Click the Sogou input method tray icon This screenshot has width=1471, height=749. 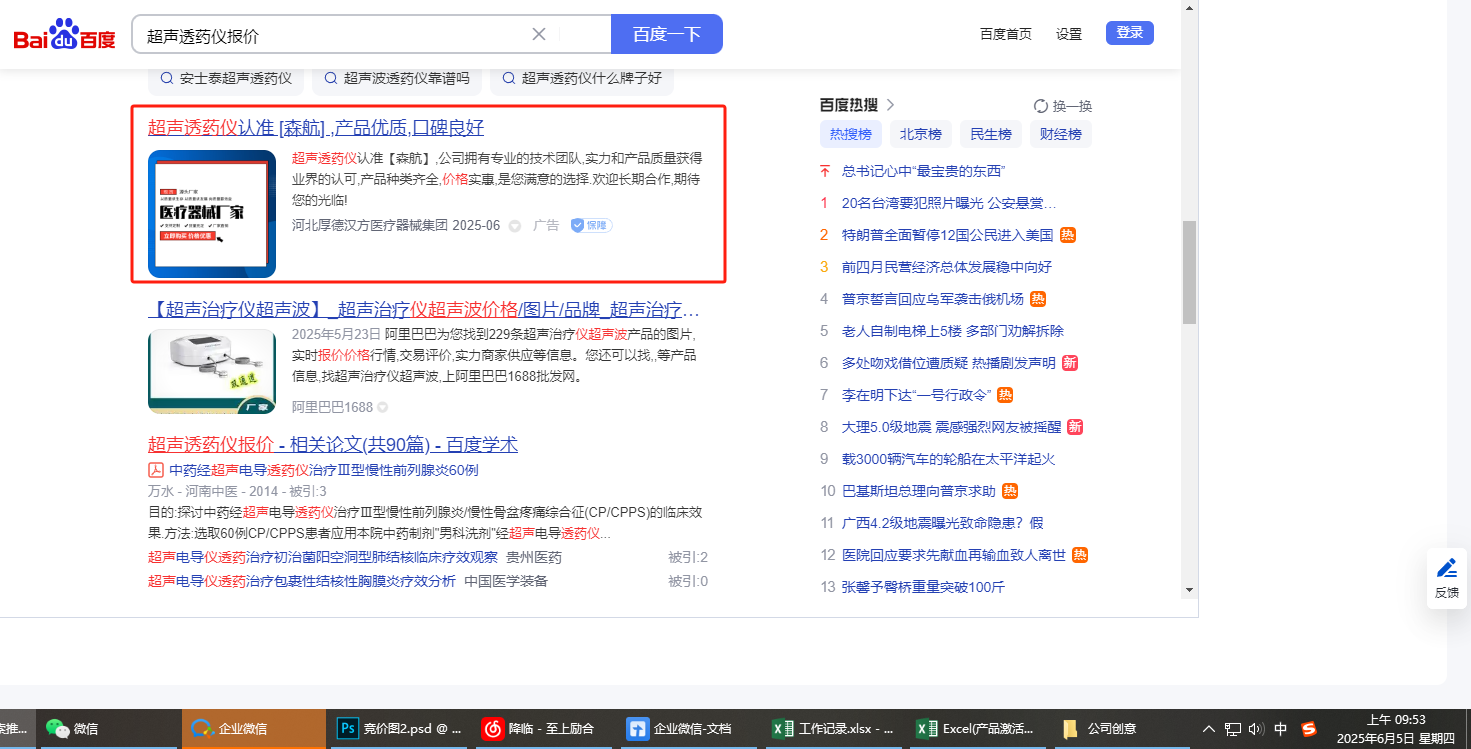1308,729
